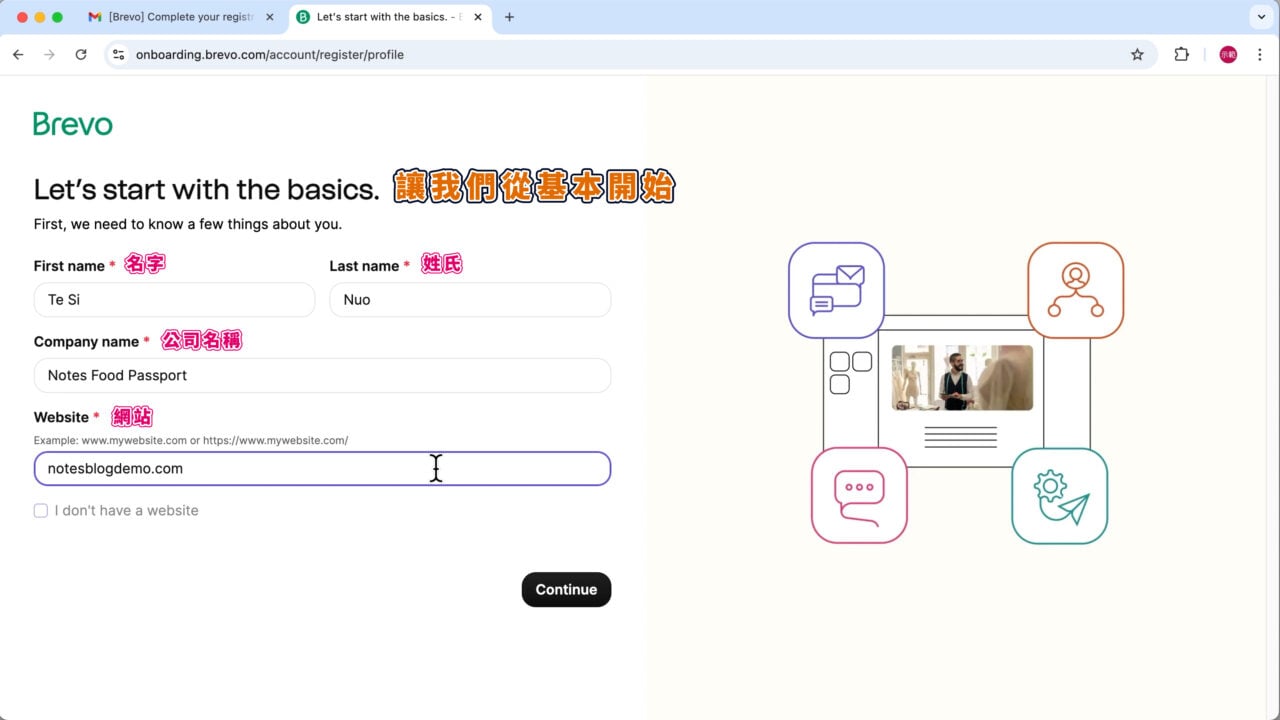Select the email campaign icon in the illustration
The width and height of the screenshot is (1280, 720).
[x=836, y=290]
